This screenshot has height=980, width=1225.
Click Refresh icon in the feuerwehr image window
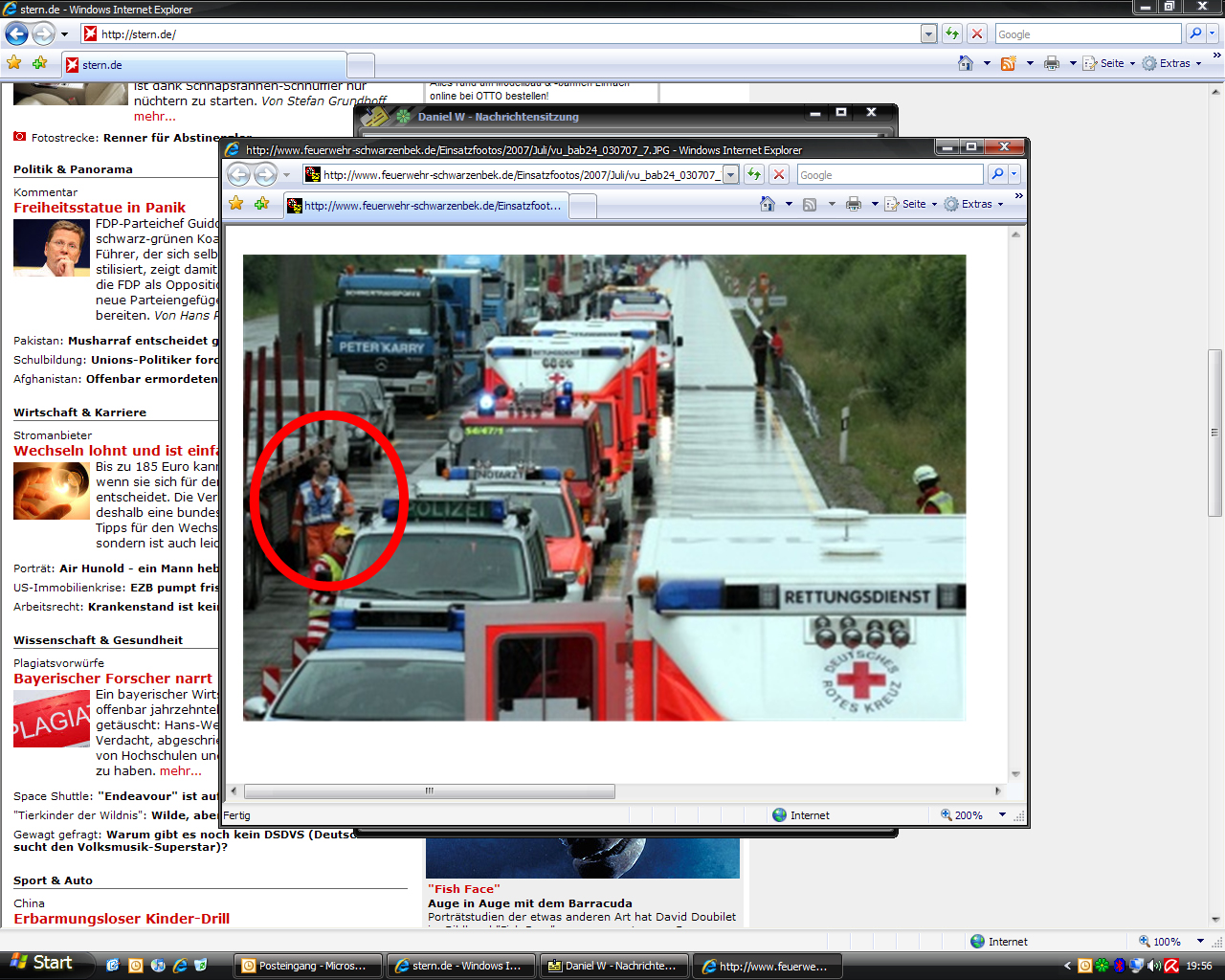click(754, 174)
